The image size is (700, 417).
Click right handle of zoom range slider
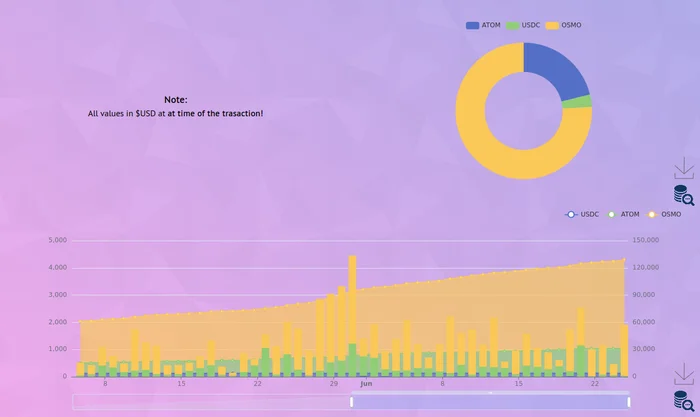click(x=629, y=402)
